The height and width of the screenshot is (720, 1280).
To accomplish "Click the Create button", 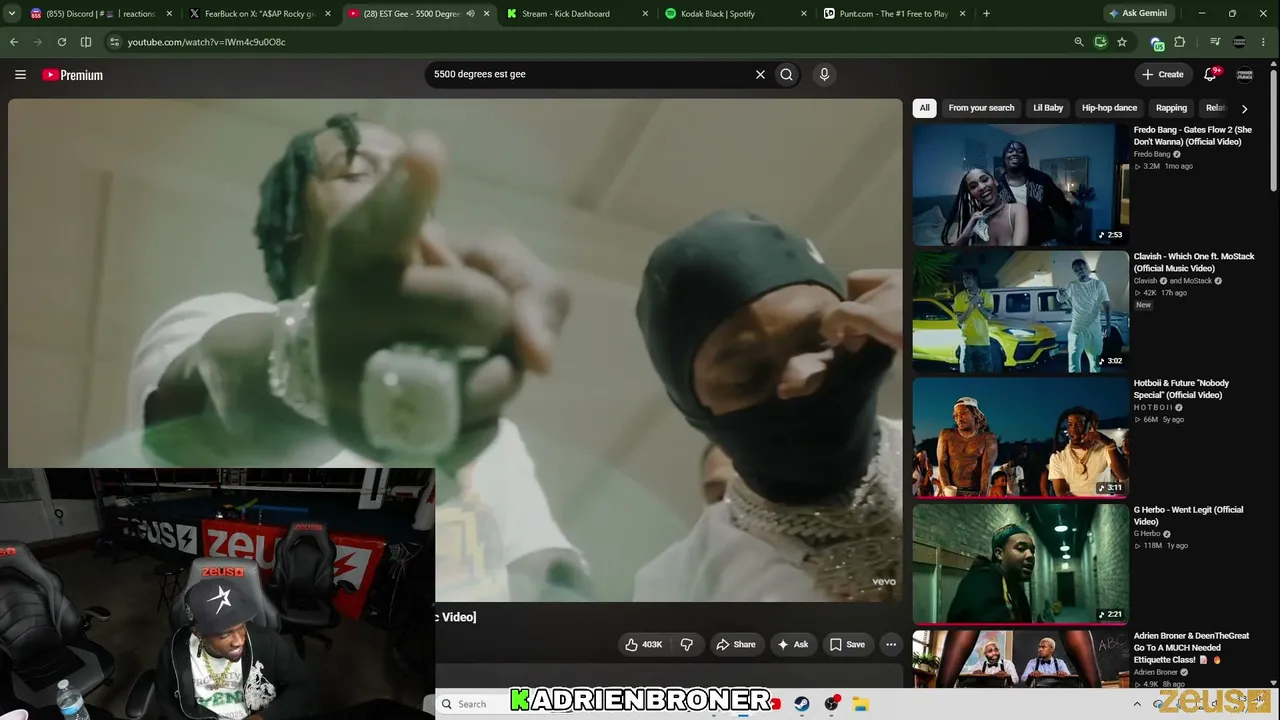I will [x=1163, y=74].
